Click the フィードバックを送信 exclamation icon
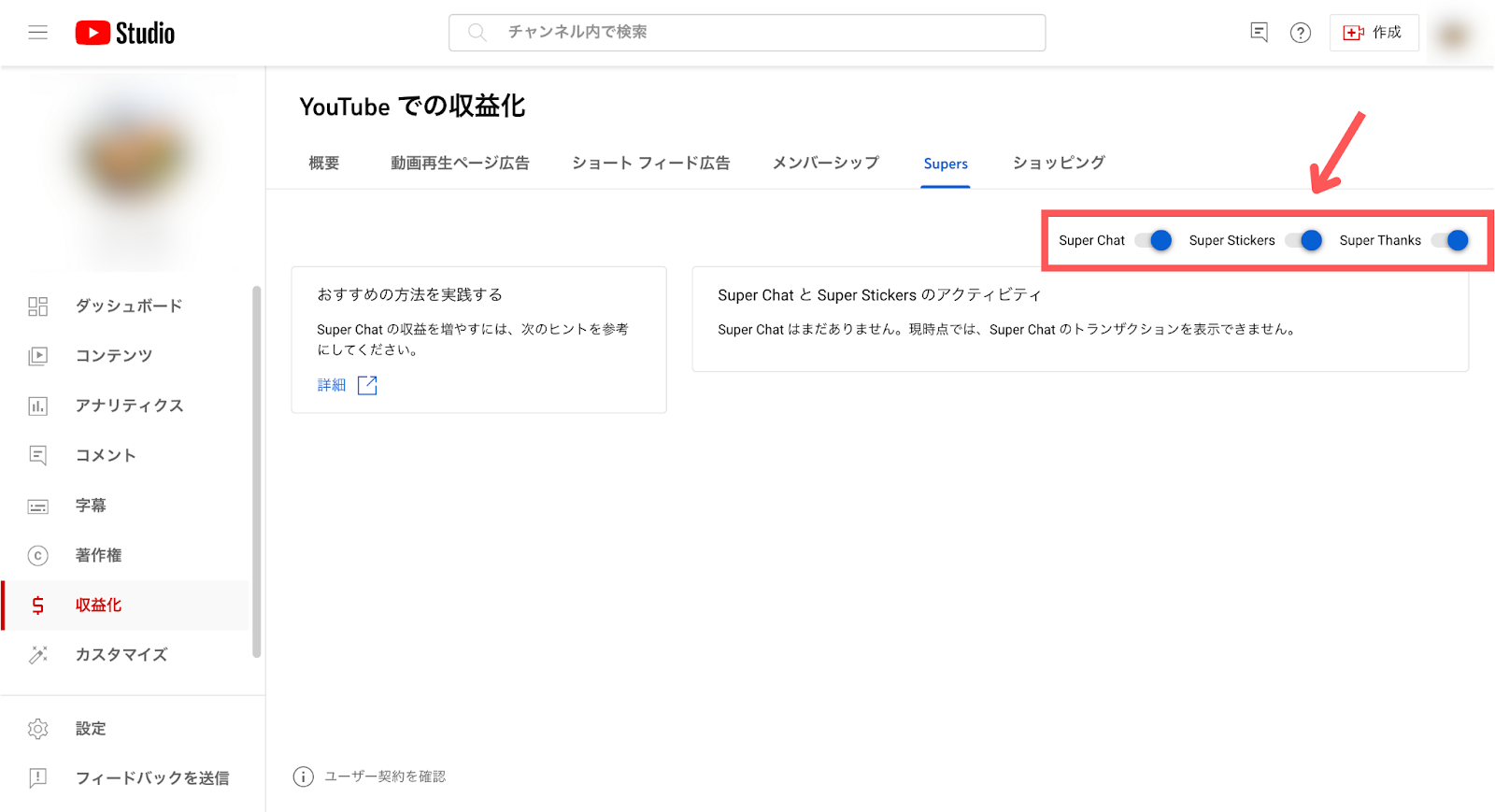This screenshot has height=812, width=1495. pos(38,777)
